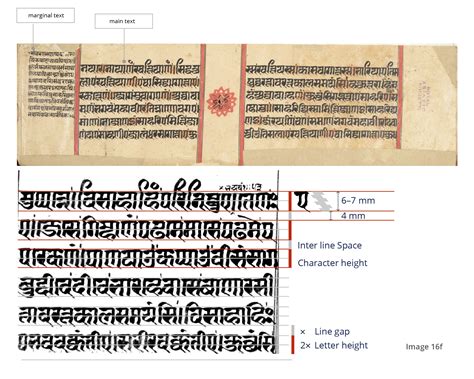Screen dimensions: 474x379
Task: Click the "main text" label box
Action: pyautogui.click(x=124, y=21)
